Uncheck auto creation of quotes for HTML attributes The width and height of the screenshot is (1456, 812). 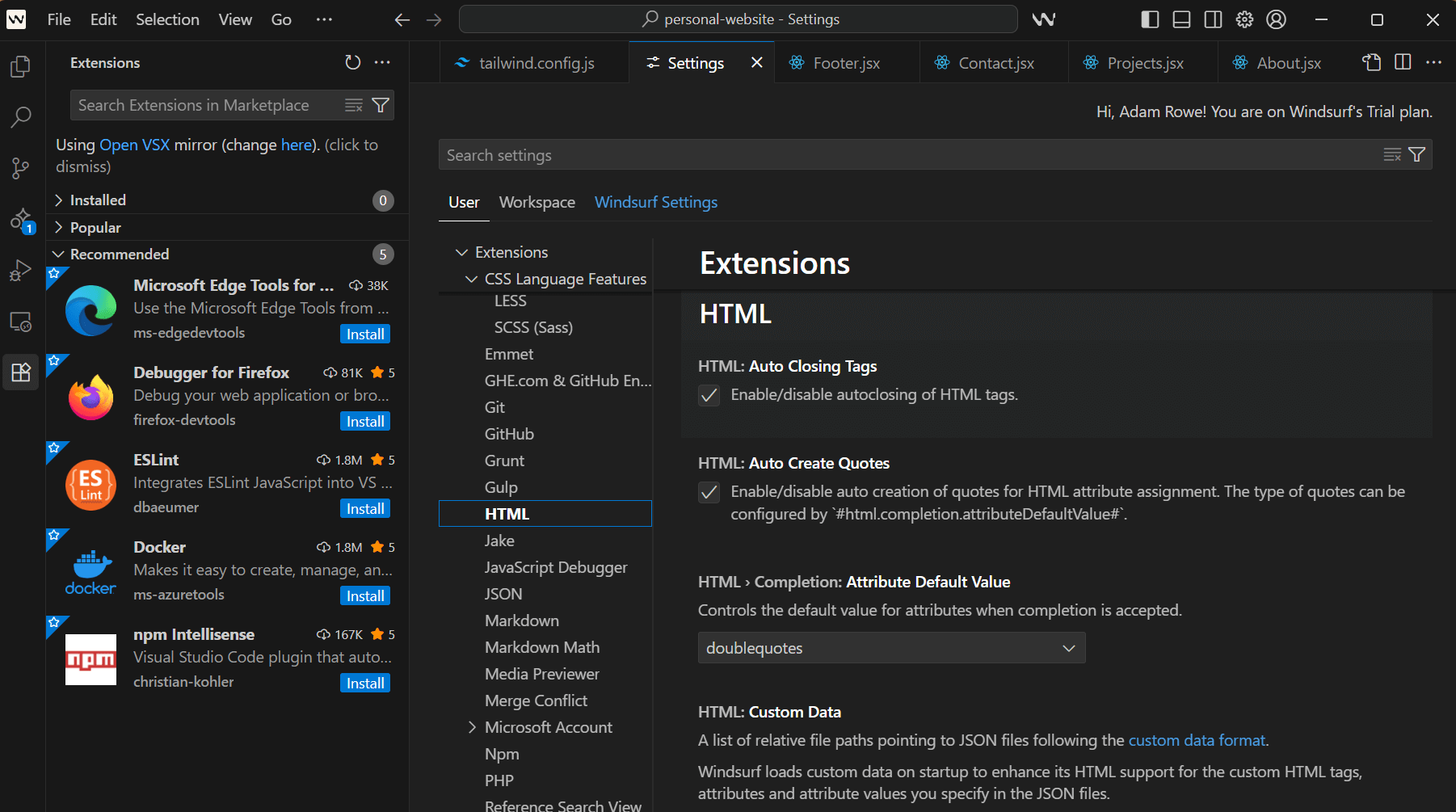point(709,492)
